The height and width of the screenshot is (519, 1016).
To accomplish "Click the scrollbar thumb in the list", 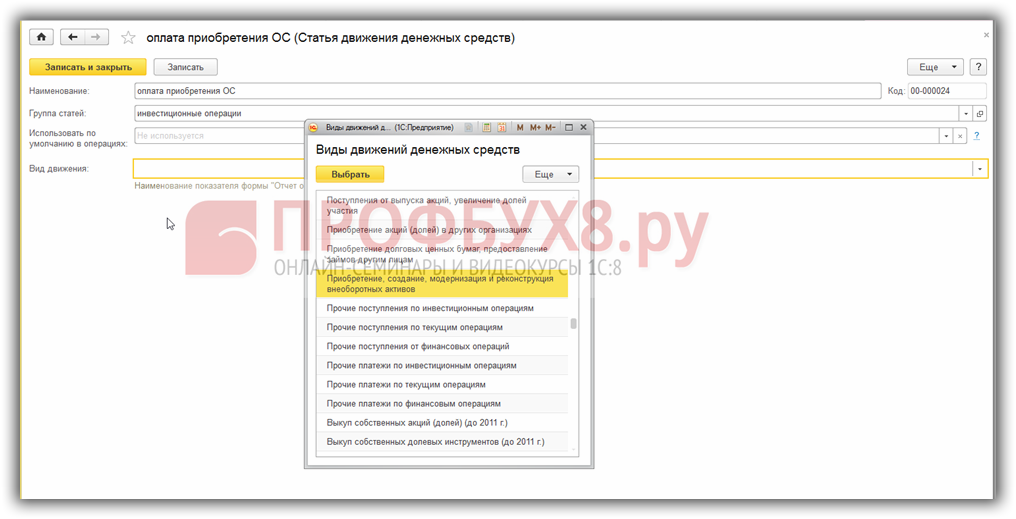I will tap(573, 323).
